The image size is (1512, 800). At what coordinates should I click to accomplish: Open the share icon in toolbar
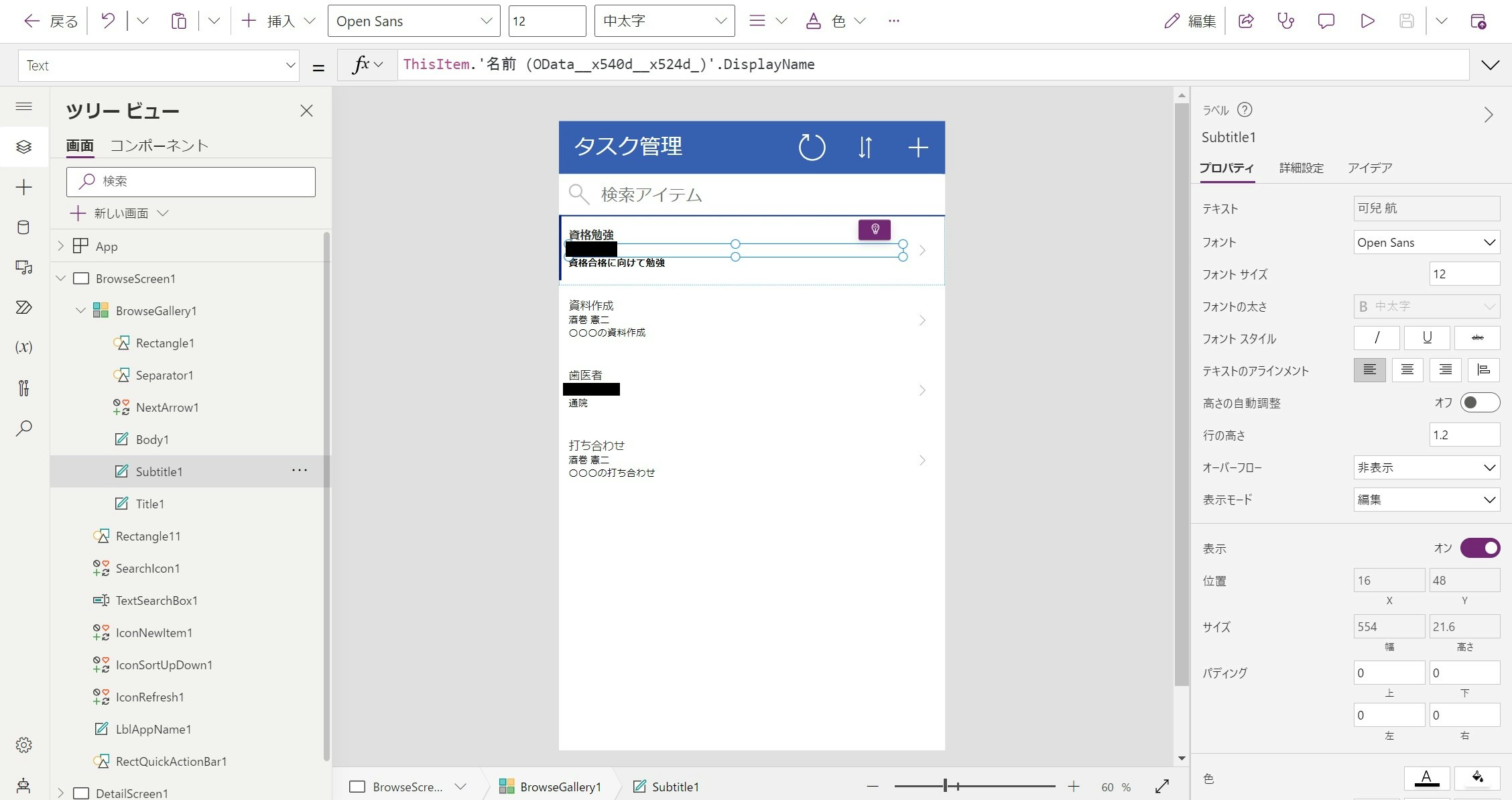1246,21
